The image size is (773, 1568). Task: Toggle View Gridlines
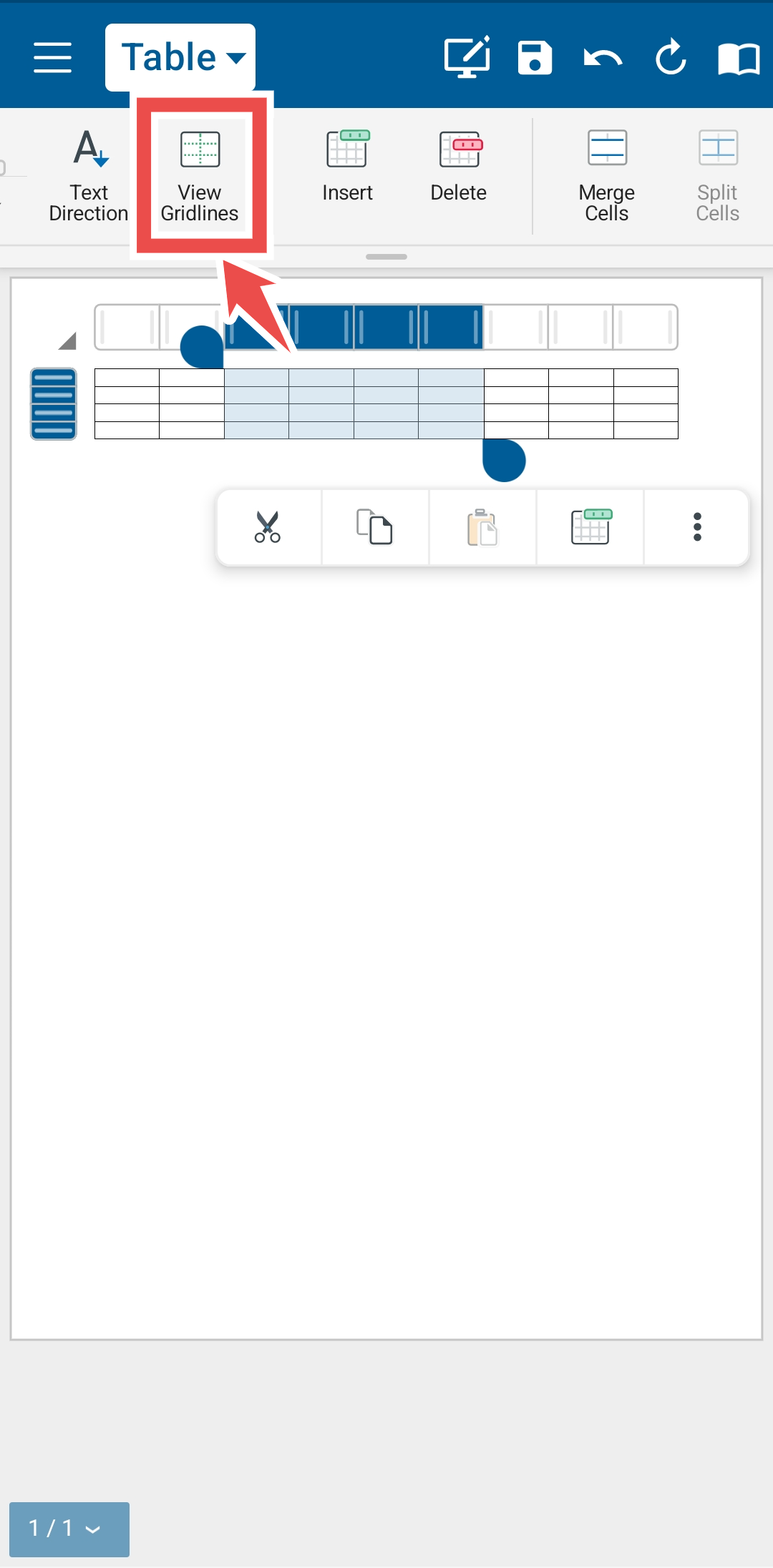200,176
